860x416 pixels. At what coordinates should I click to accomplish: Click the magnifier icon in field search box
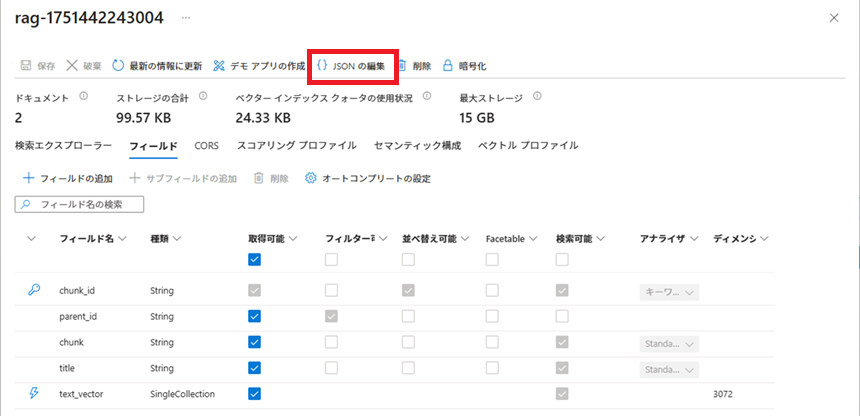click(25, 205)
